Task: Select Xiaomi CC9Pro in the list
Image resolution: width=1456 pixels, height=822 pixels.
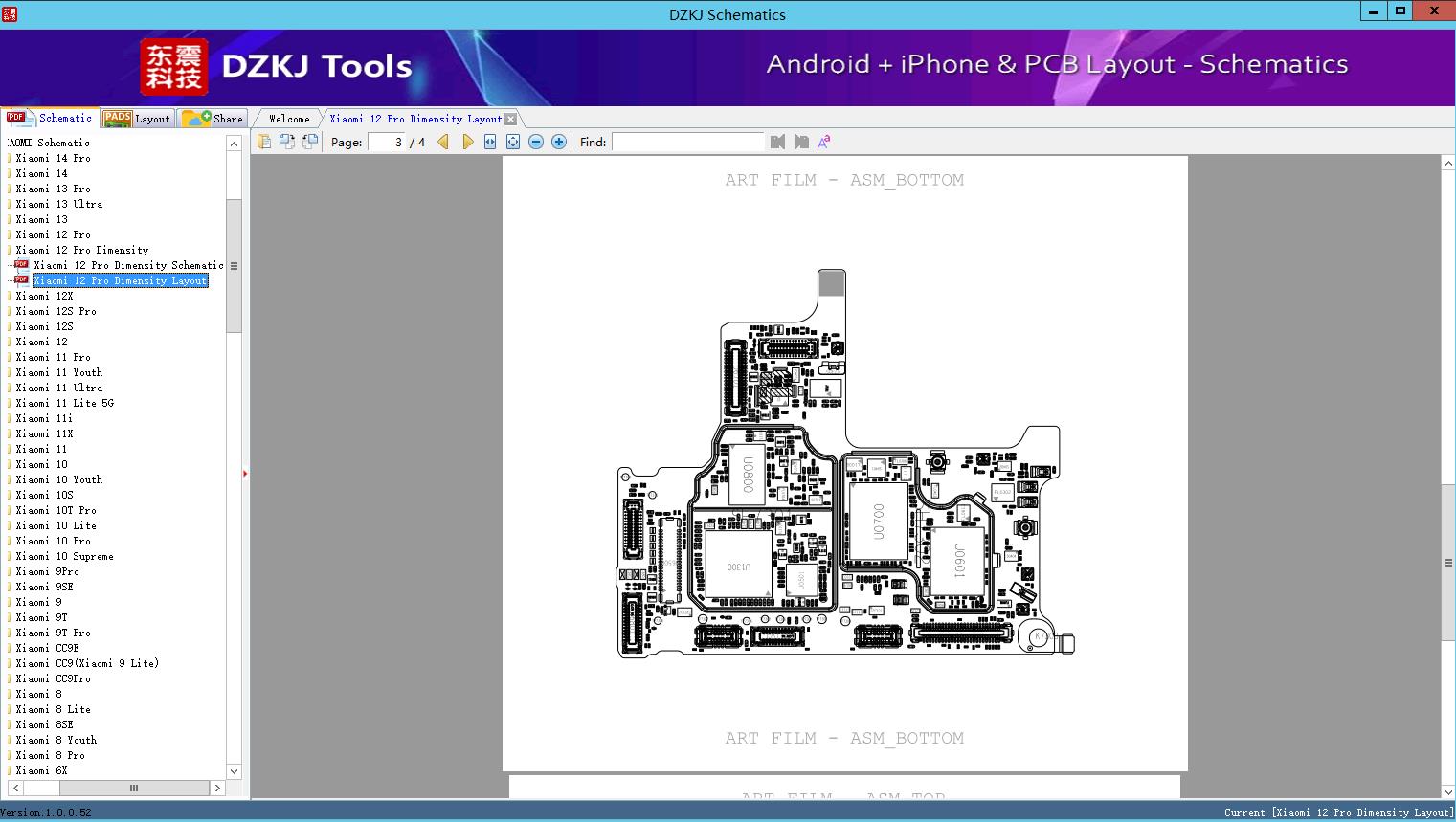Action: point(53,678)
